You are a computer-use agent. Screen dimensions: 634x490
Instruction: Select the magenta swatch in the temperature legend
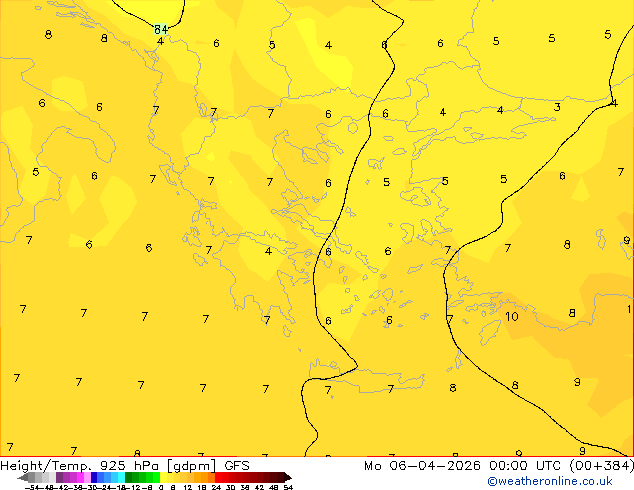pos(80,477)
